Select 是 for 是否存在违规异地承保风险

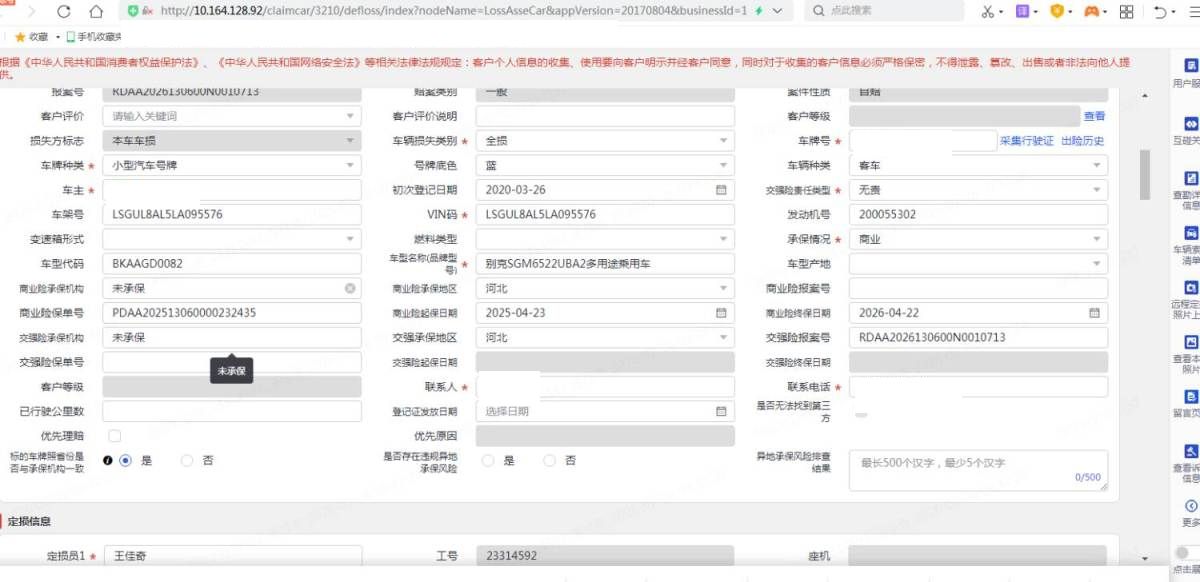click(x=488, y=461)
